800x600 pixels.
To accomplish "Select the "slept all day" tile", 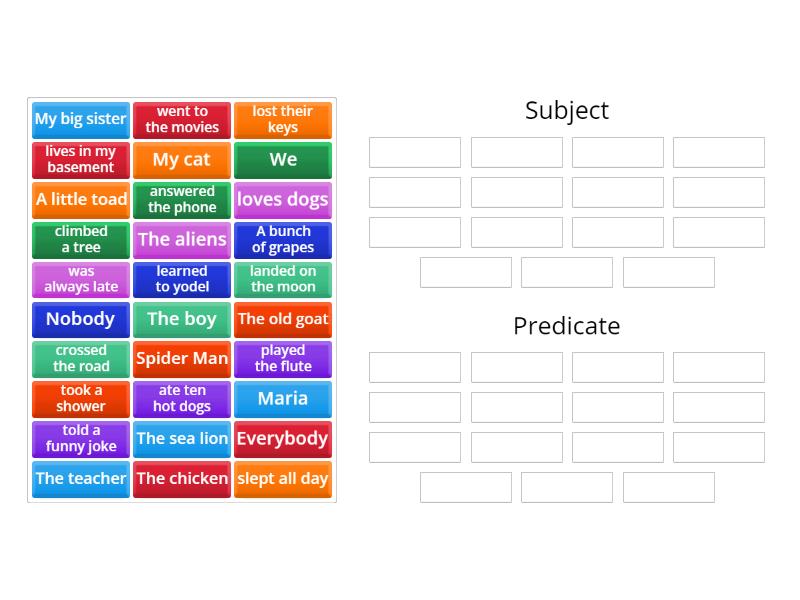I will point(283,479).
